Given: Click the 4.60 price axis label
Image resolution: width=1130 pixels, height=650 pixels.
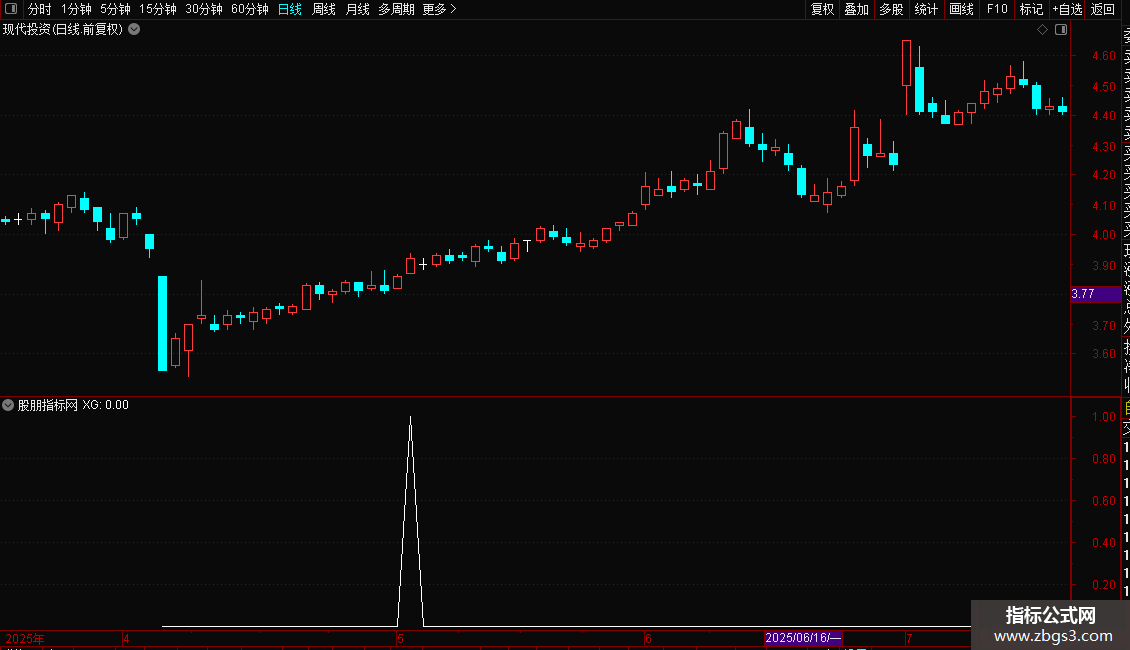Looking at the screenshot, I should click(x=1103, y=55).
